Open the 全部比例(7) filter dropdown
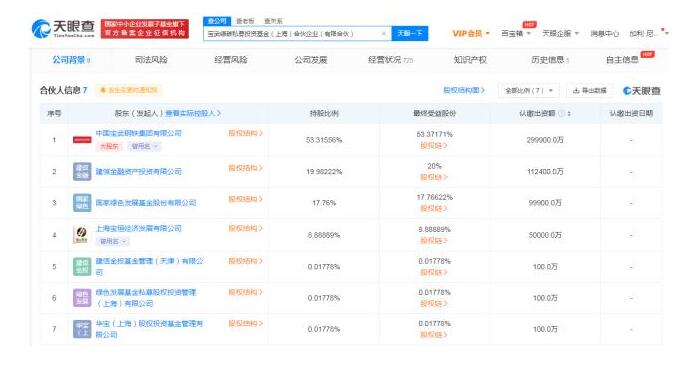 coord(529,90)
